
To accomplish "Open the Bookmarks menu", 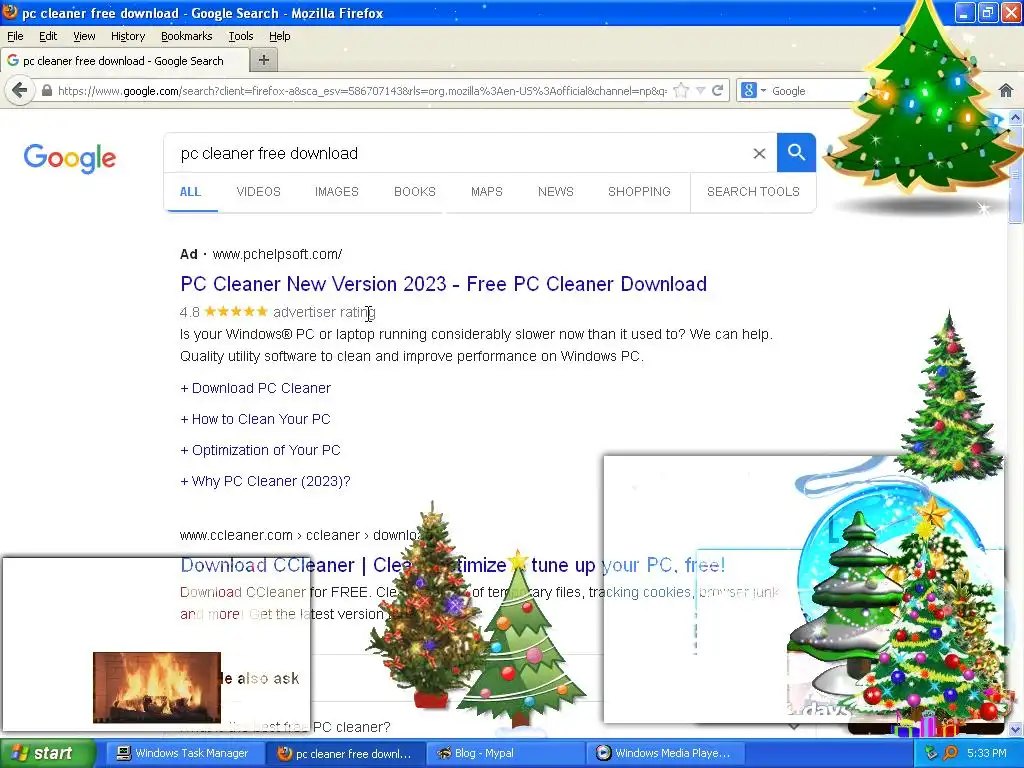I will click(186, 36).
